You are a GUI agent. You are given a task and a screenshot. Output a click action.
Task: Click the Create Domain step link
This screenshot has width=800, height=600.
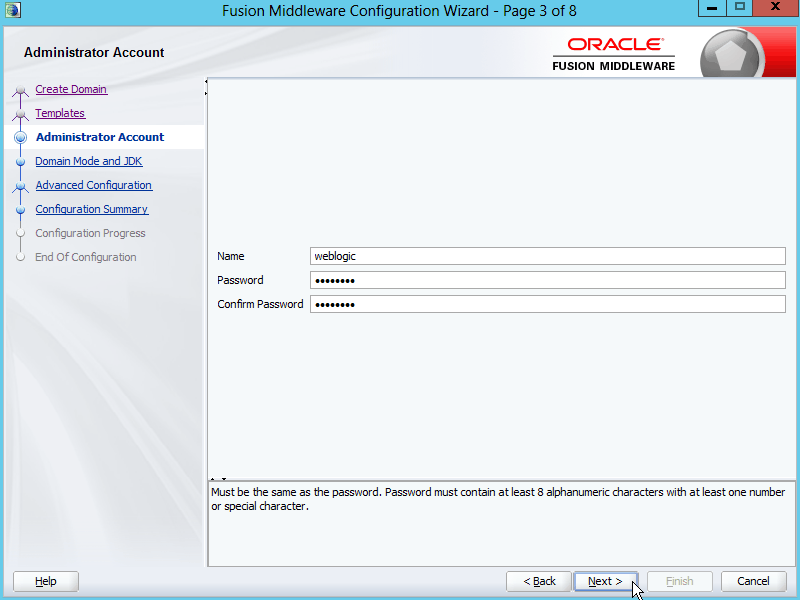pyautogui.click(x=71, y=89)
